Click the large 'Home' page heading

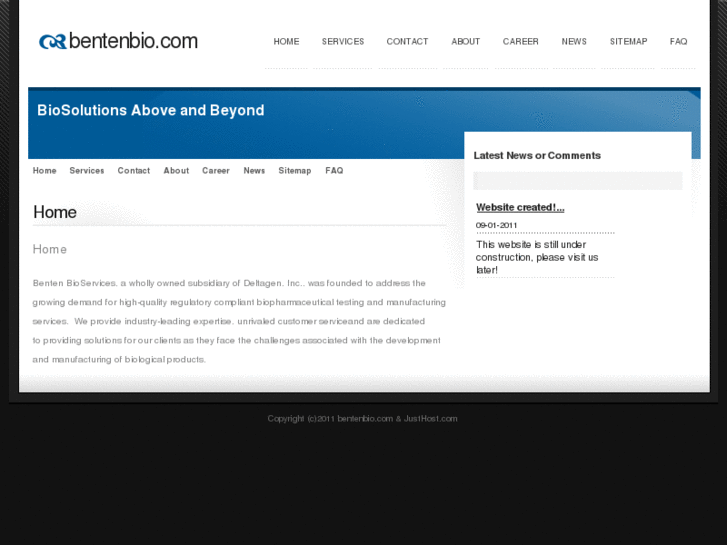(x=55, y=212)
